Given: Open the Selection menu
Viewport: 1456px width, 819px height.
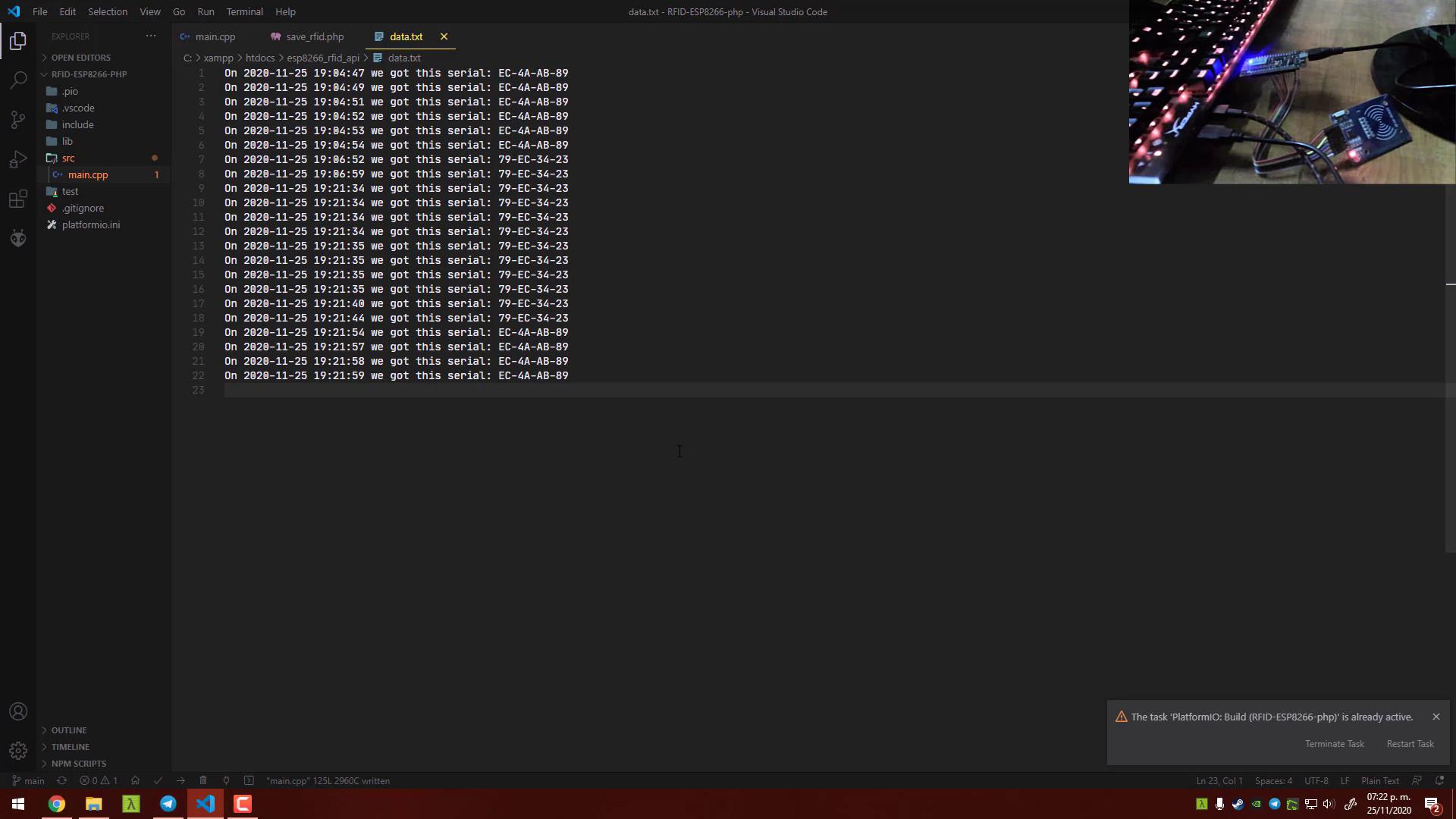Looking at the screenshot, I should (108, 11).
